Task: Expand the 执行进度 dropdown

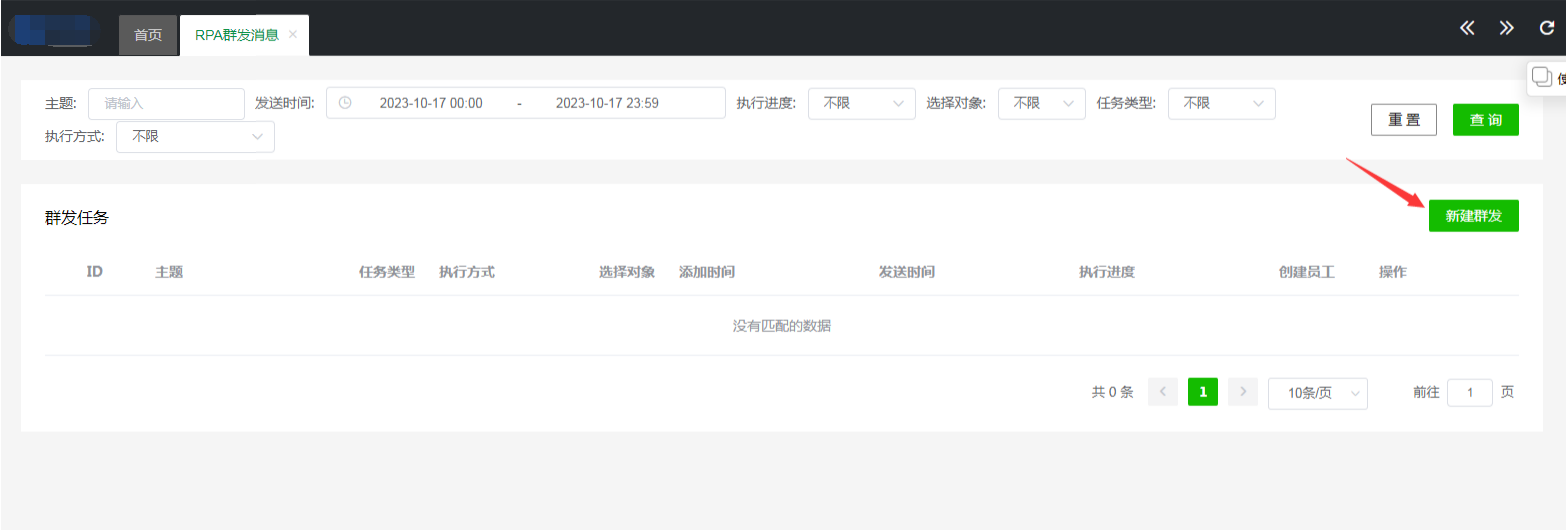Action: [x=861, y=103]
